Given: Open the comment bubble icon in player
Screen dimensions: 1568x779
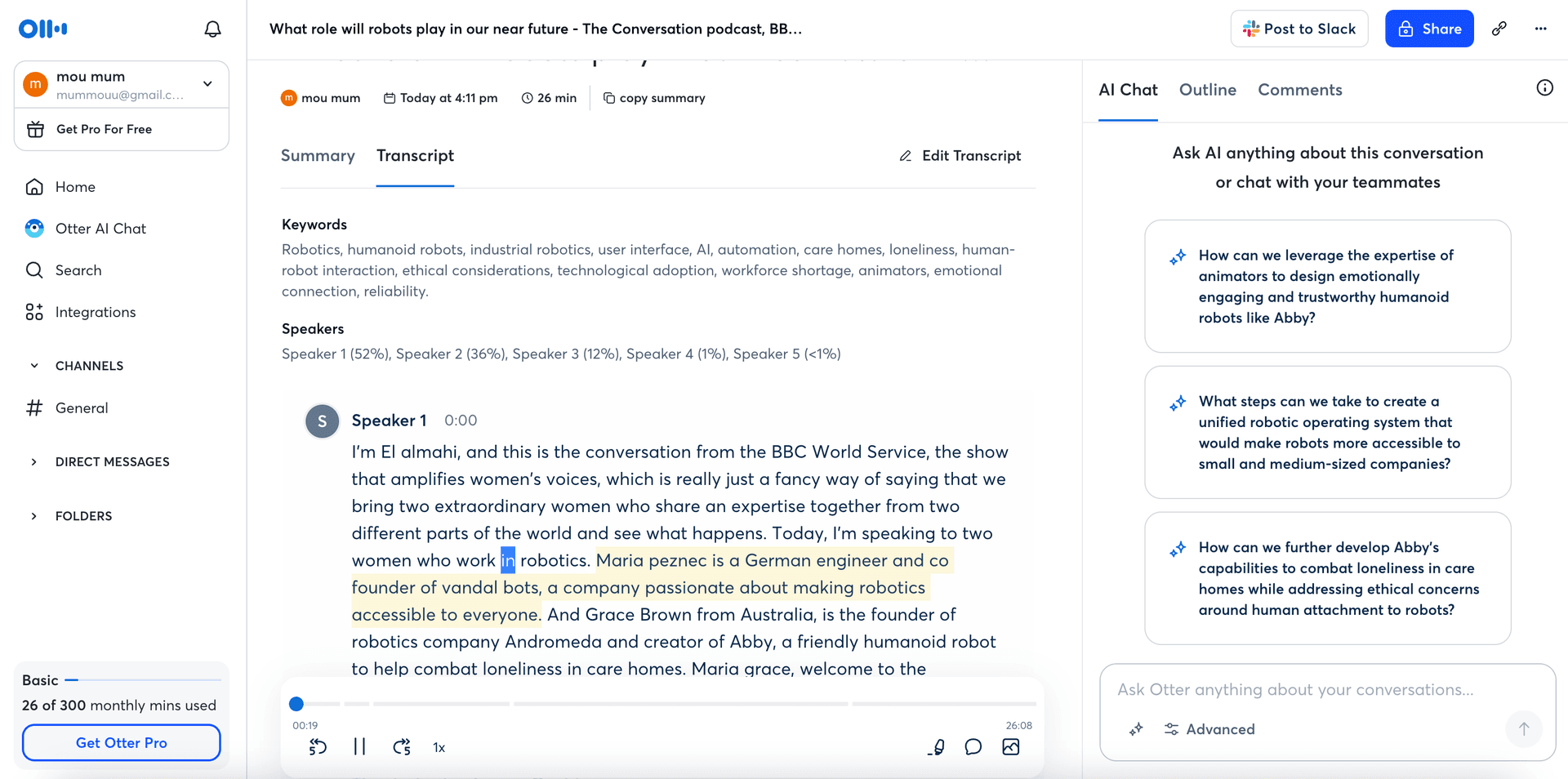Looking at the screenshot, I should pyautogui.click(x=973, y=747).
